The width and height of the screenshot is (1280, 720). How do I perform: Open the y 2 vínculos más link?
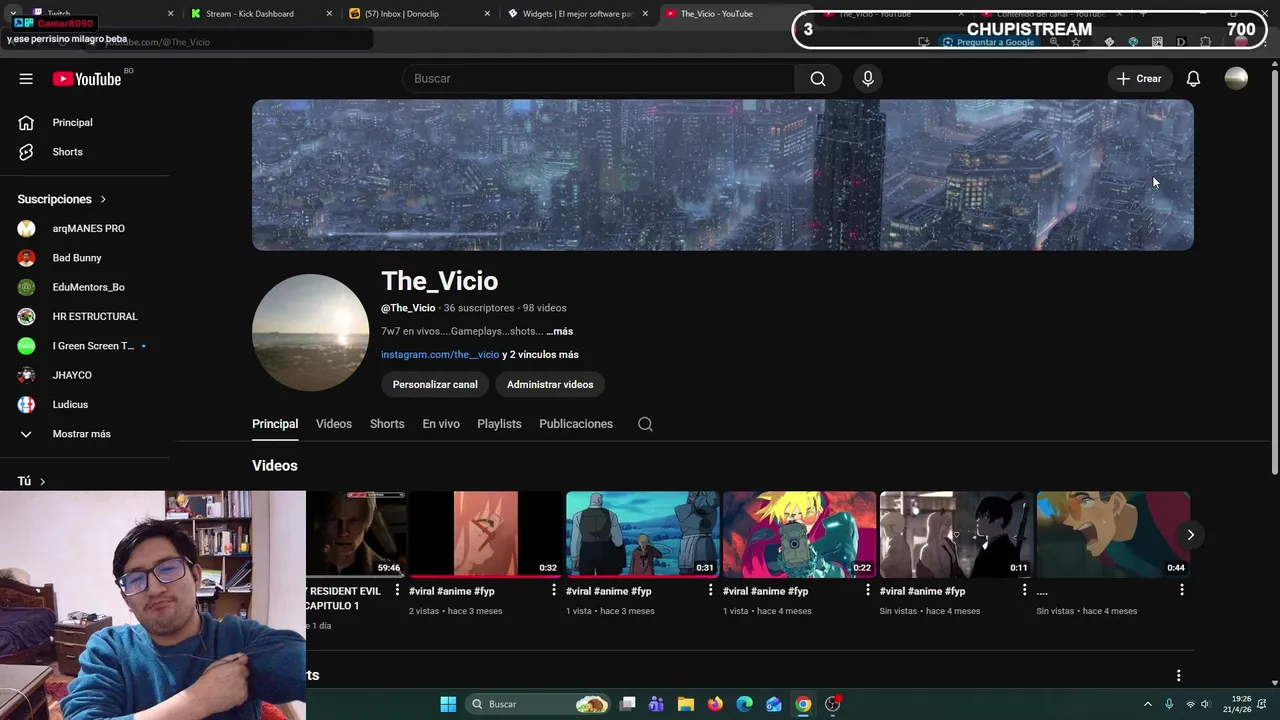click(x=540, y=355)
